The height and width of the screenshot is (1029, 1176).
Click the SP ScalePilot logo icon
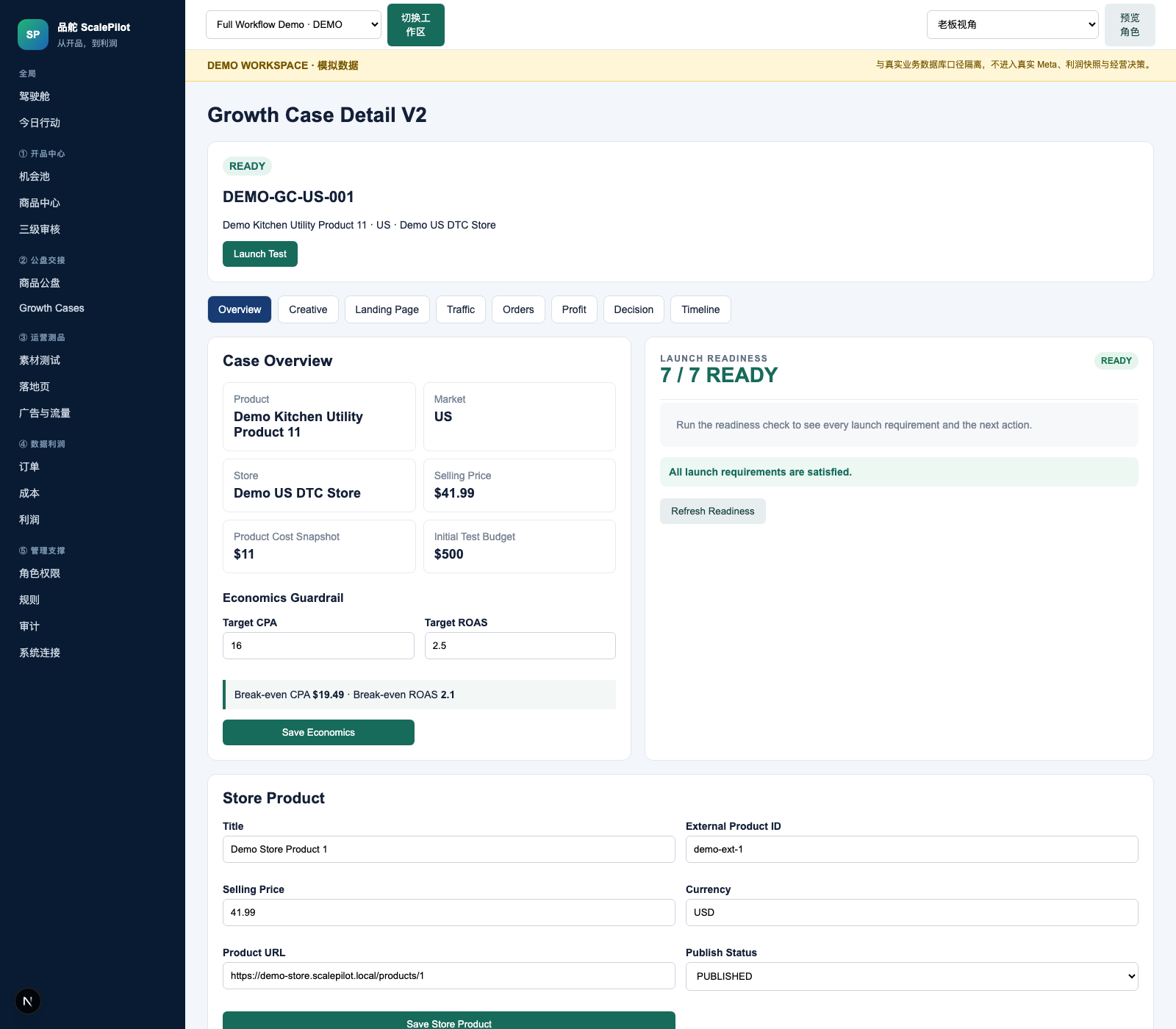pos(33,35)
